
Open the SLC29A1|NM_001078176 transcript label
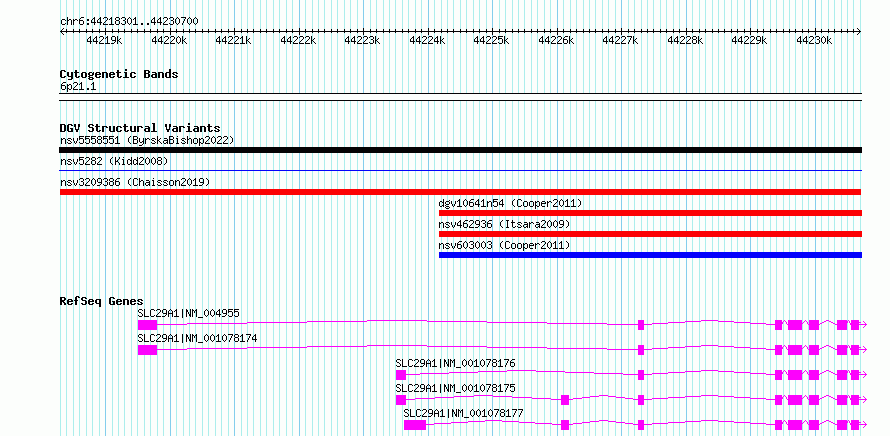[456, 363]
